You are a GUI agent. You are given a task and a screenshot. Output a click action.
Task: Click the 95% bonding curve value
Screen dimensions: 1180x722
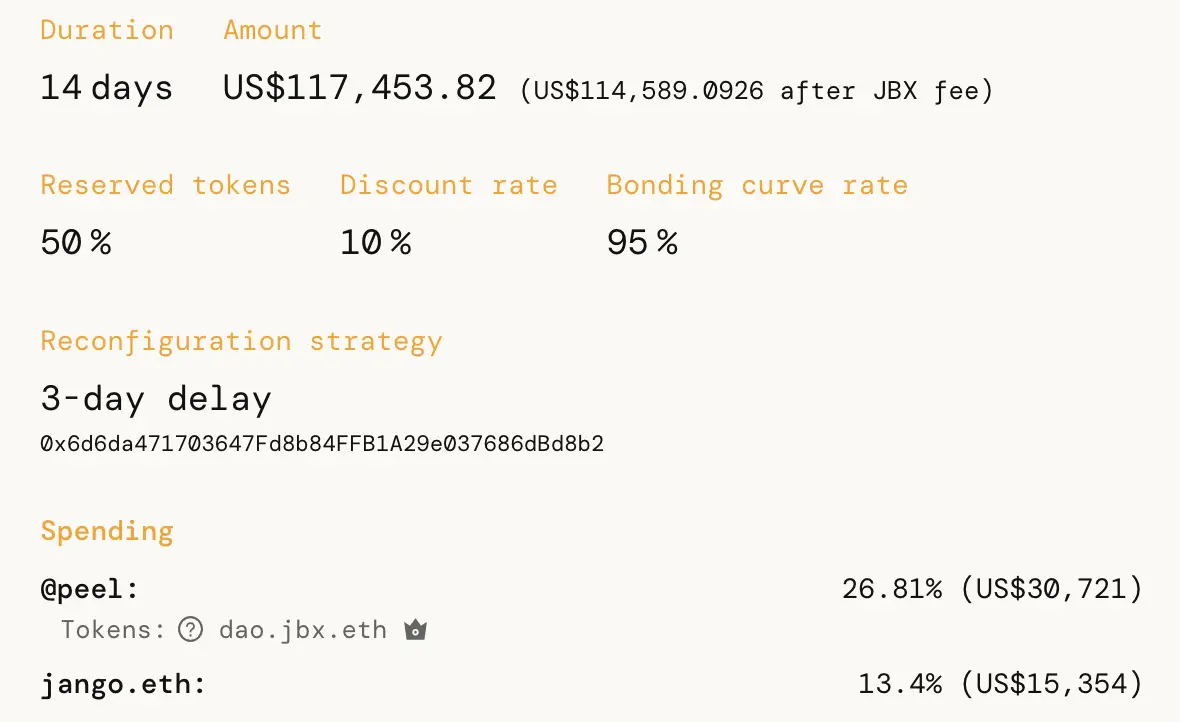[x=642, y=242]
